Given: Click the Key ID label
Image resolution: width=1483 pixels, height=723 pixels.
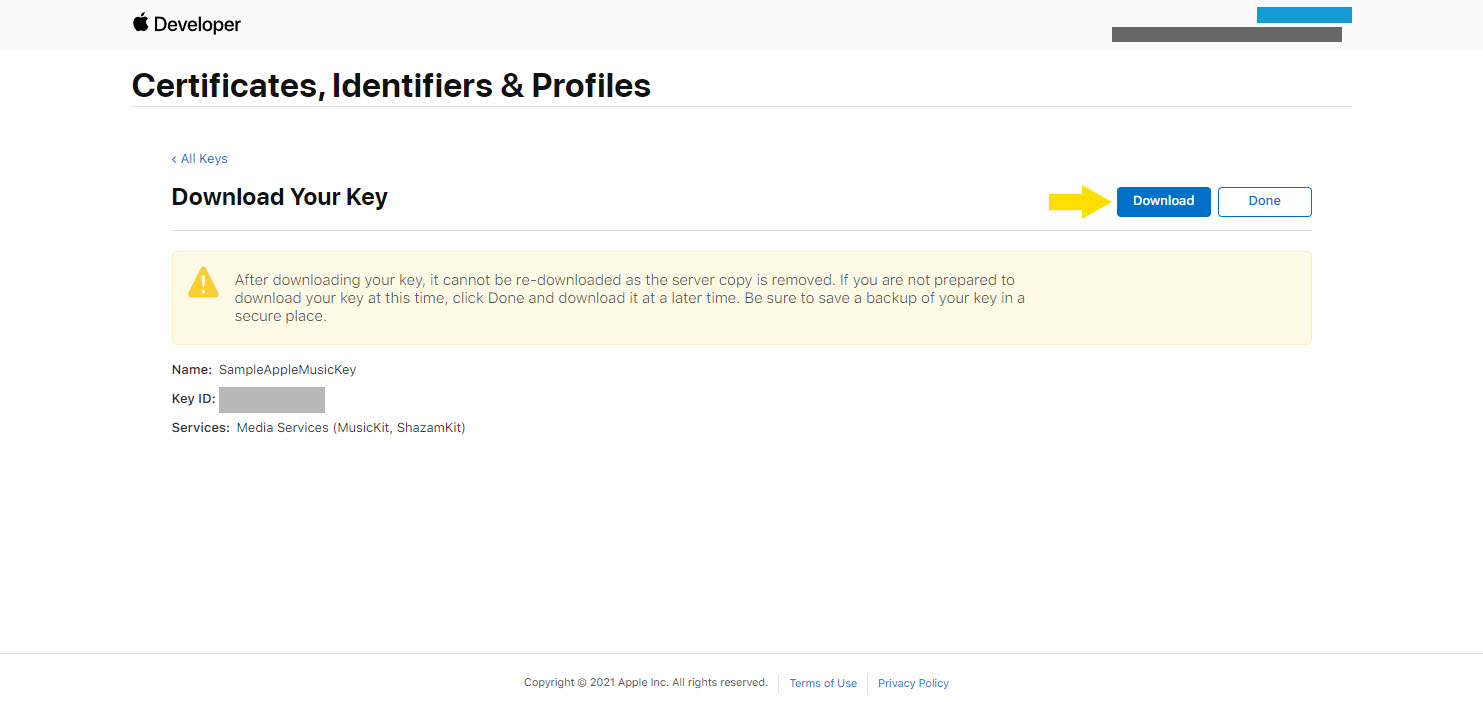Looking at the screenshot, I should point(193,399).
